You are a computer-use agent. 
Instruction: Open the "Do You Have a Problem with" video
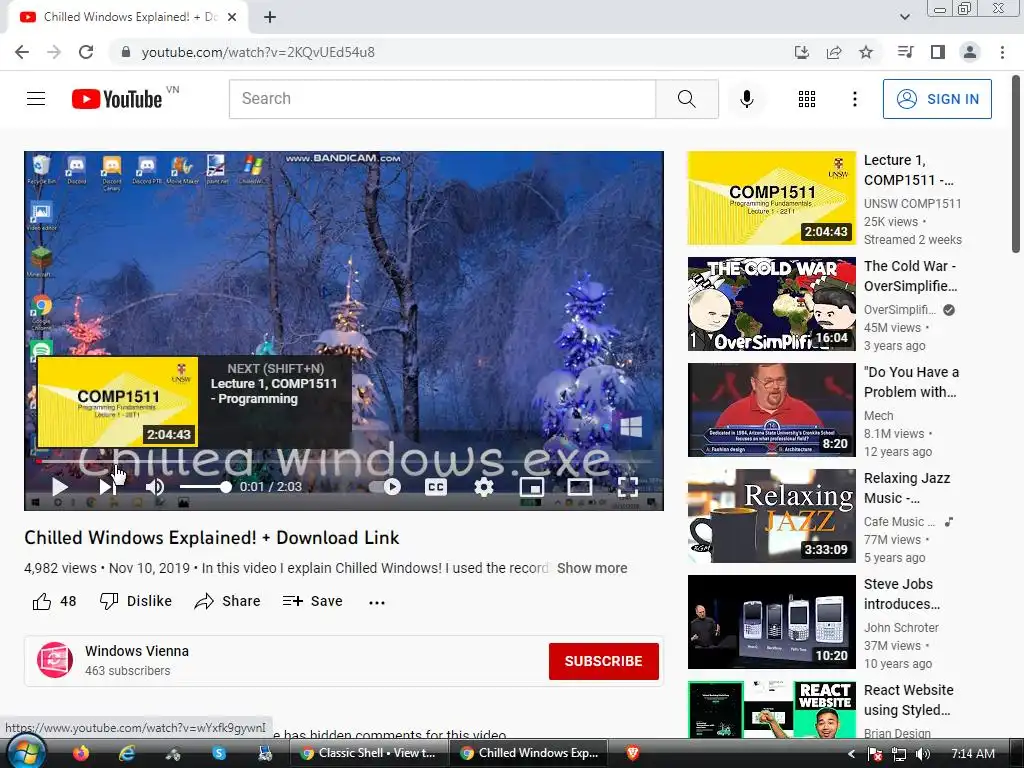pyautogui.click(x=911, y=382)
